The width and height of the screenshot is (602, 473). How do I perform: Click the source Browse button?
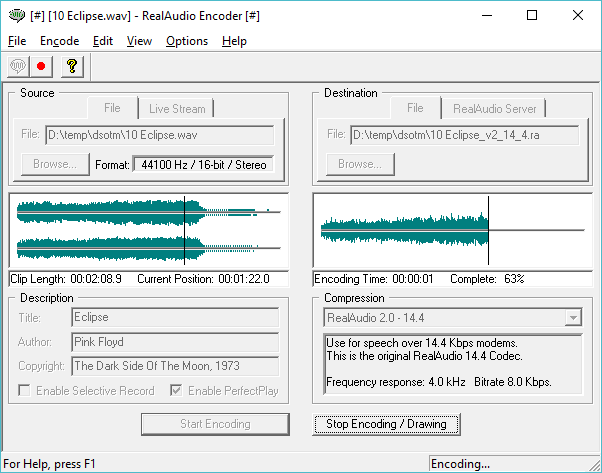53,164
